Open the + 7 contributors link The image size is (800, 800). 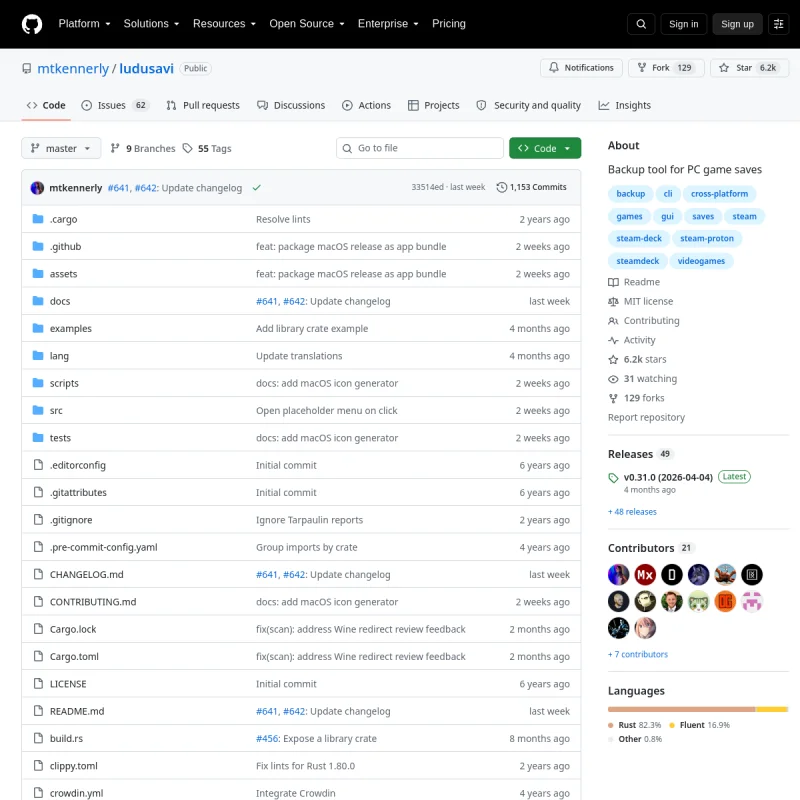click(x=638, y=654)
